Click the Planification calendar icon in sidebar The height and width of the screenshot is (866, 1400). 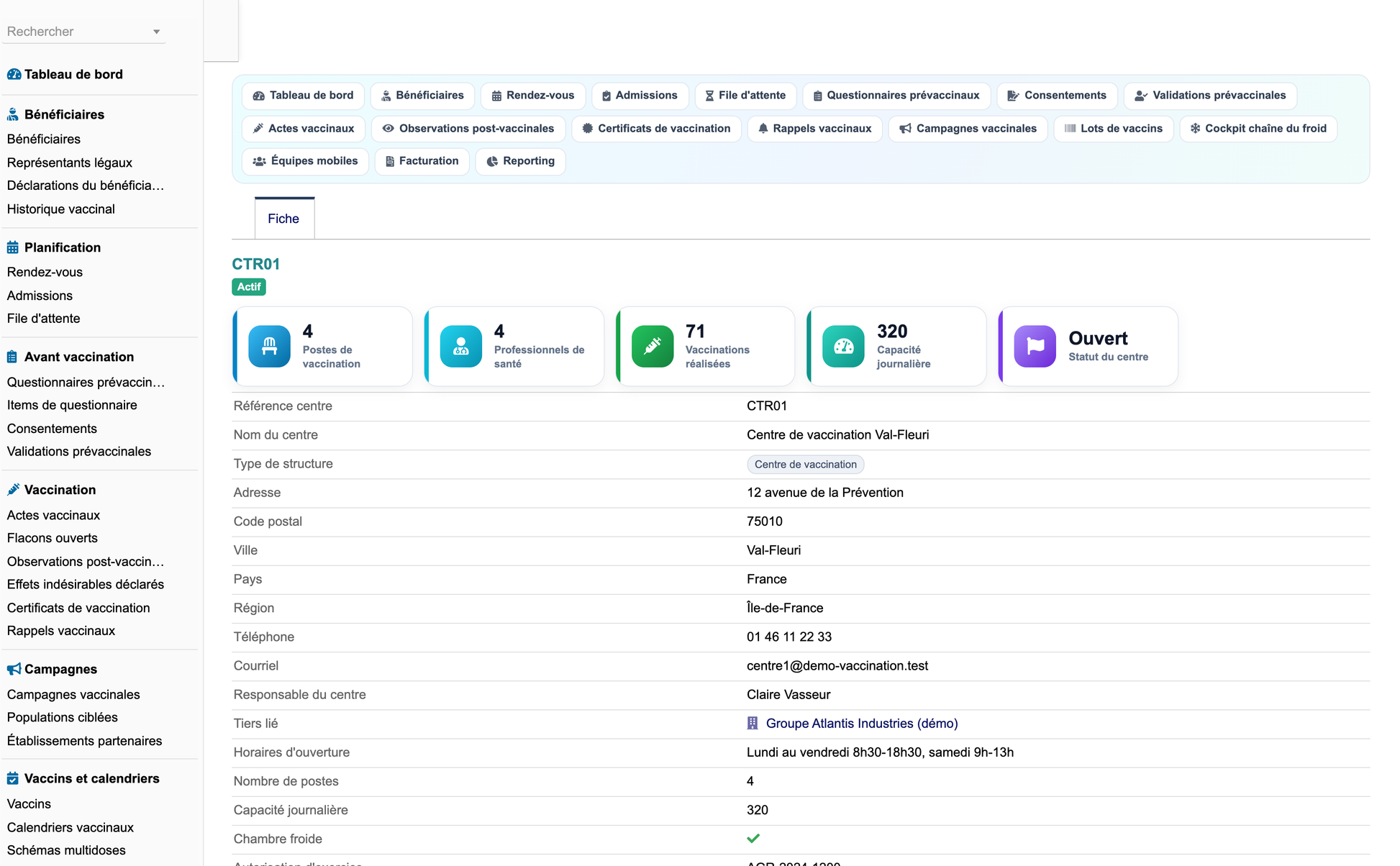click(13, 247)
